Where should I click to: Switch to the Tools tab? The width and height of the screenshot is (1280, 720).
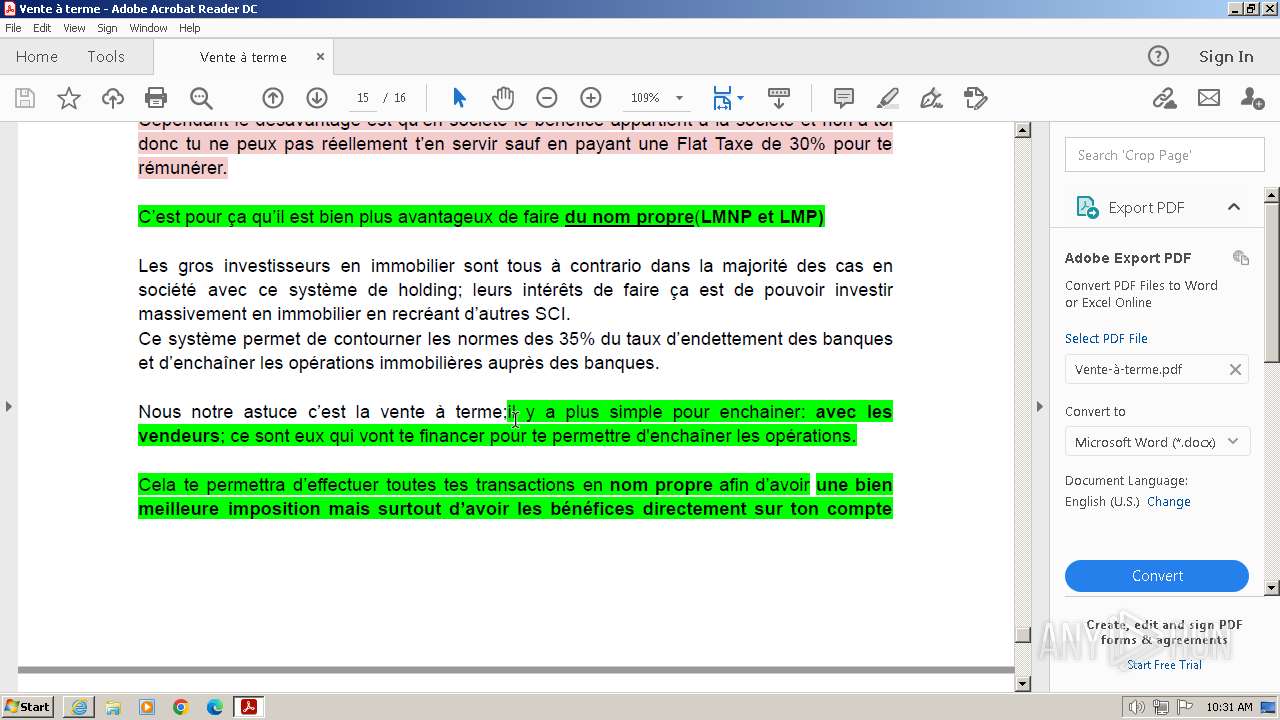(x=106, y=57)
